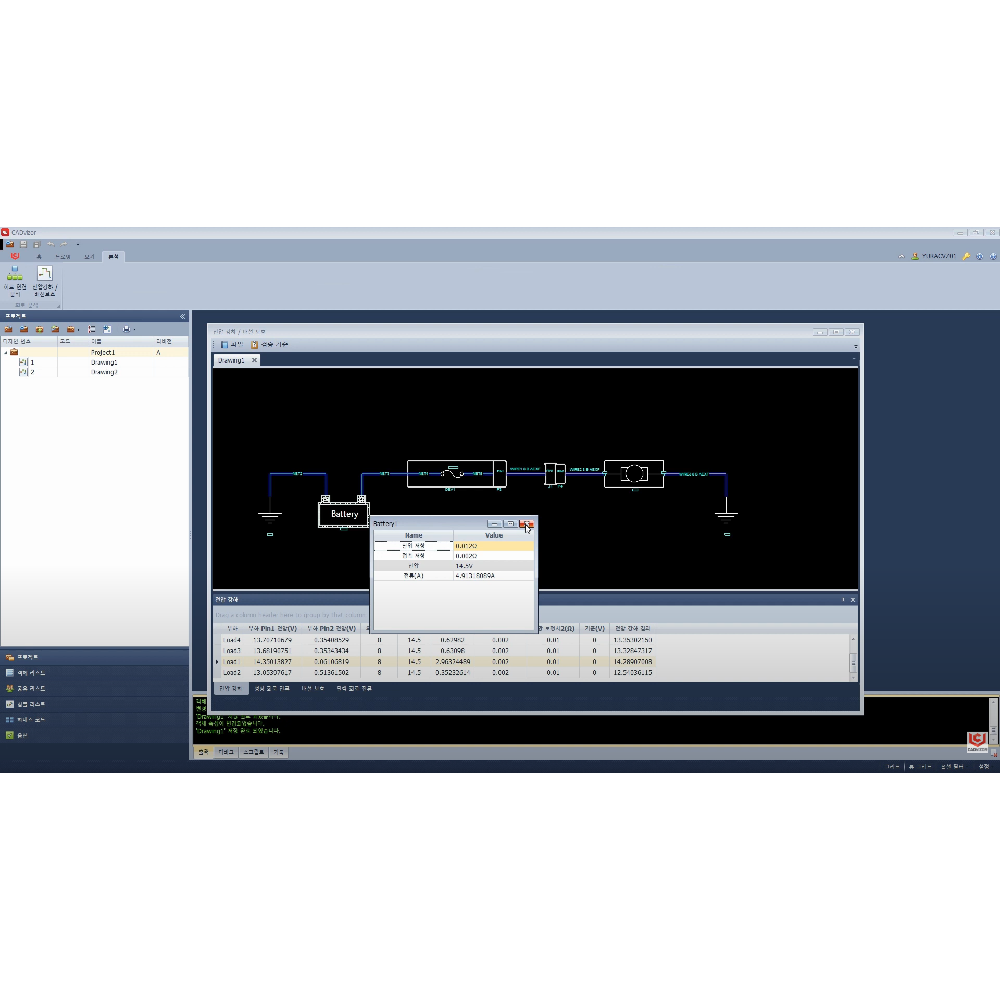Select the Battery component in the schematic
Screen dimensions: 1000x1000
point(344,514)
